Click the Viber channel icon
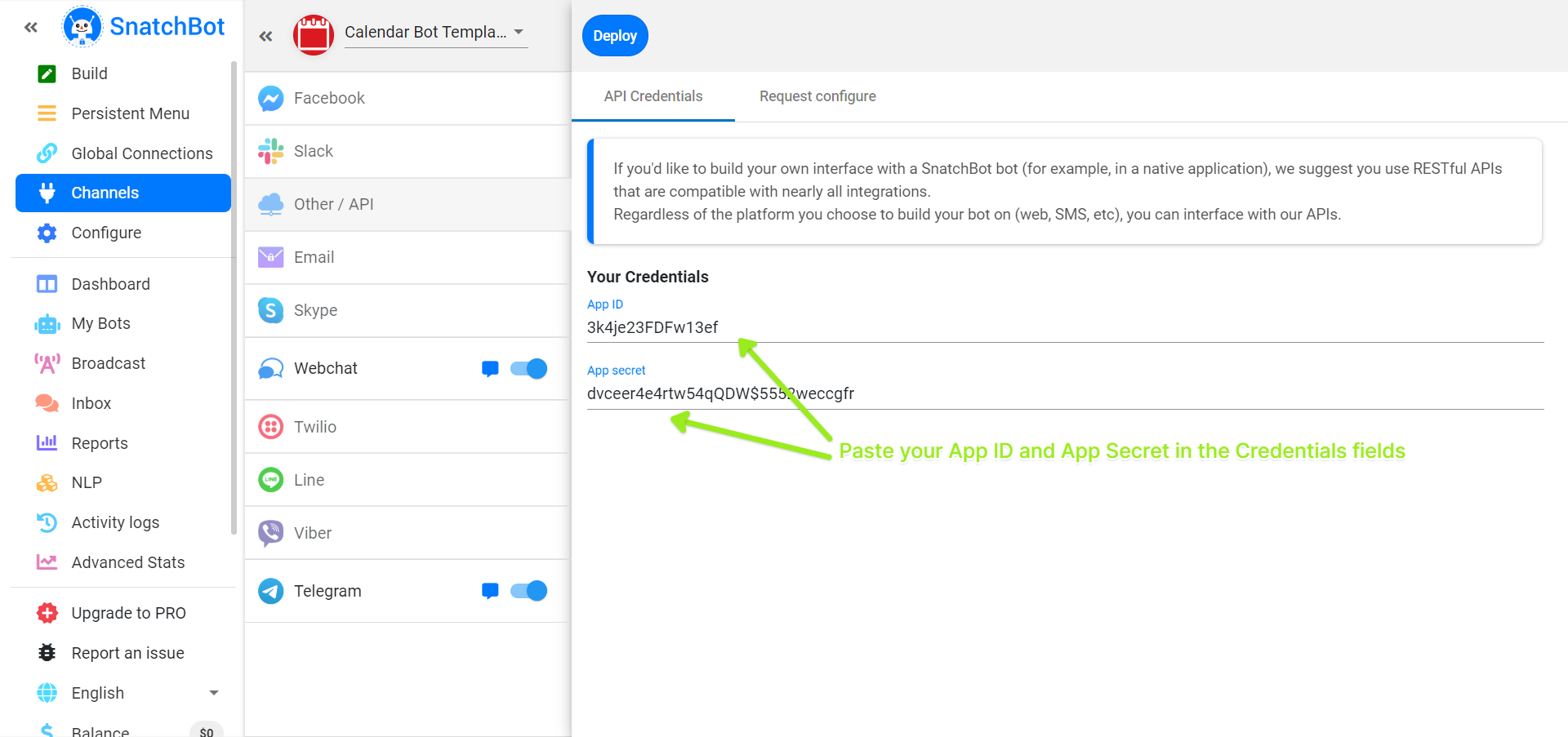This screenshot has width=1568, height=737. tap(270, 533)
